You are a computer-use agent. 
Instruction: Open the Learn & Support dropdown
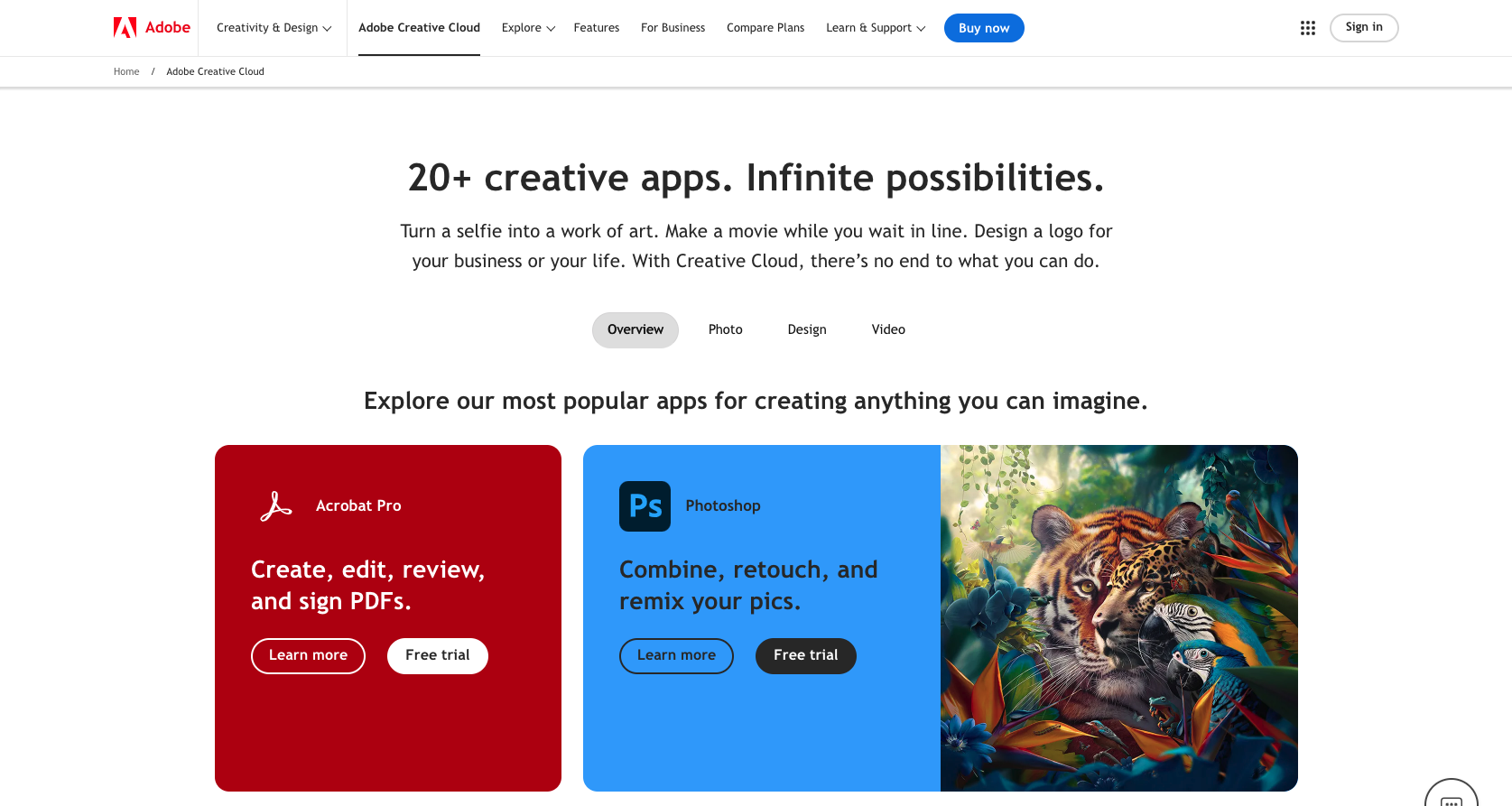(875, 28)
